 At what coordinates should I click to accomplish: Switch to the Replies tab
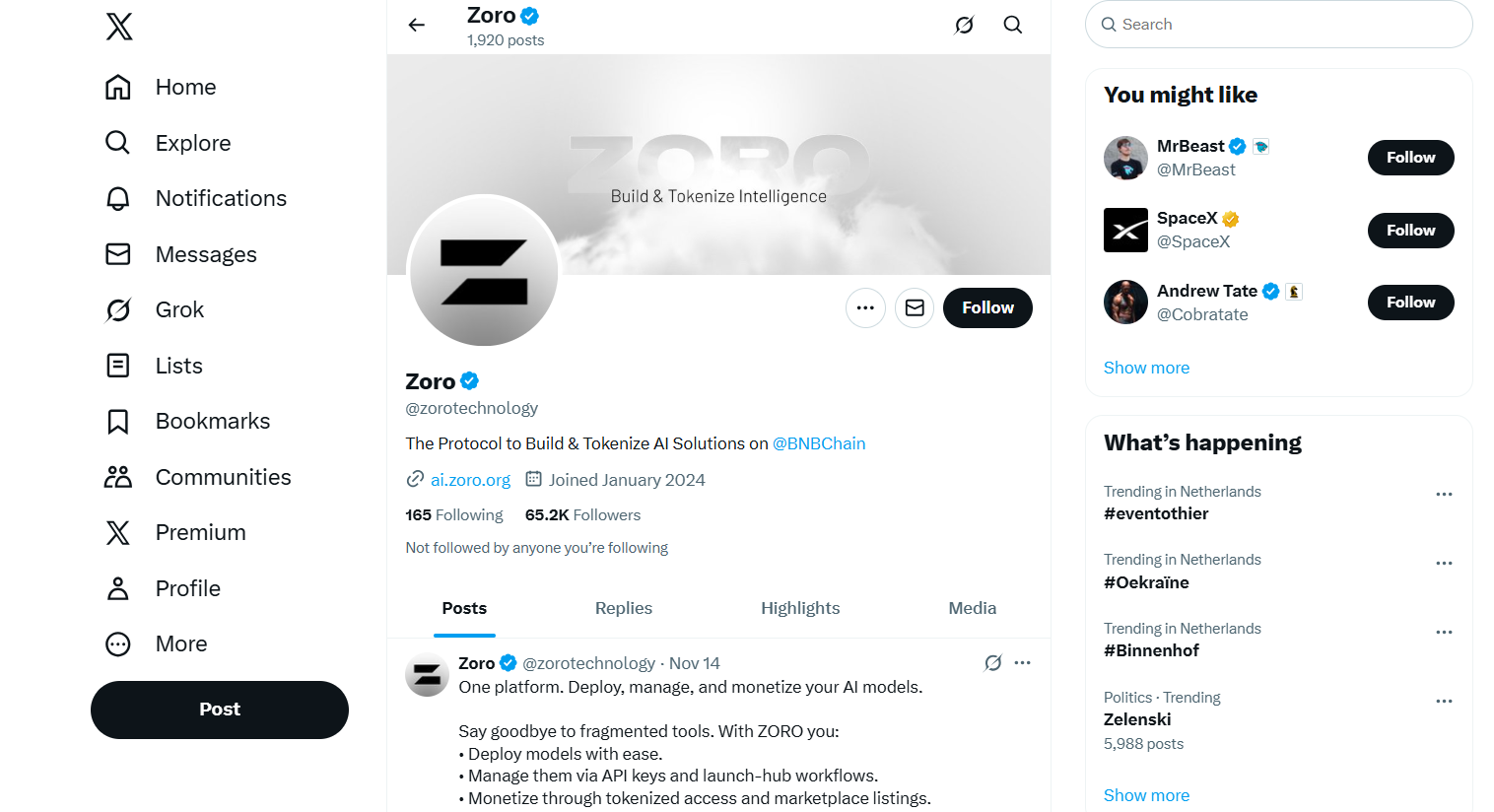tap(624, 609)
